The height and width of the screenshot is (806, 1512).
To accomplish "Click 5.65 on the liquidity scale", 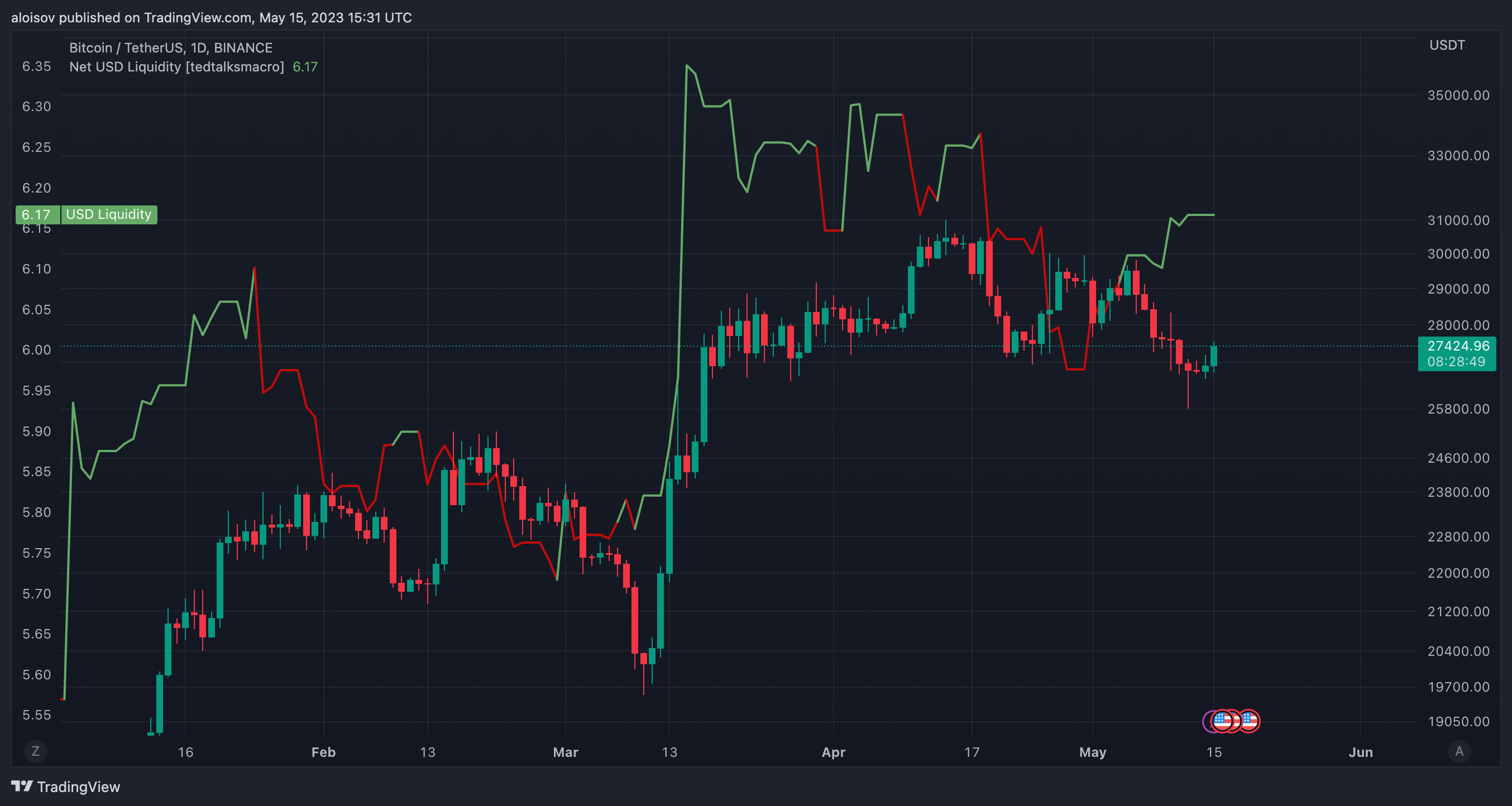I will pos(36,634).
